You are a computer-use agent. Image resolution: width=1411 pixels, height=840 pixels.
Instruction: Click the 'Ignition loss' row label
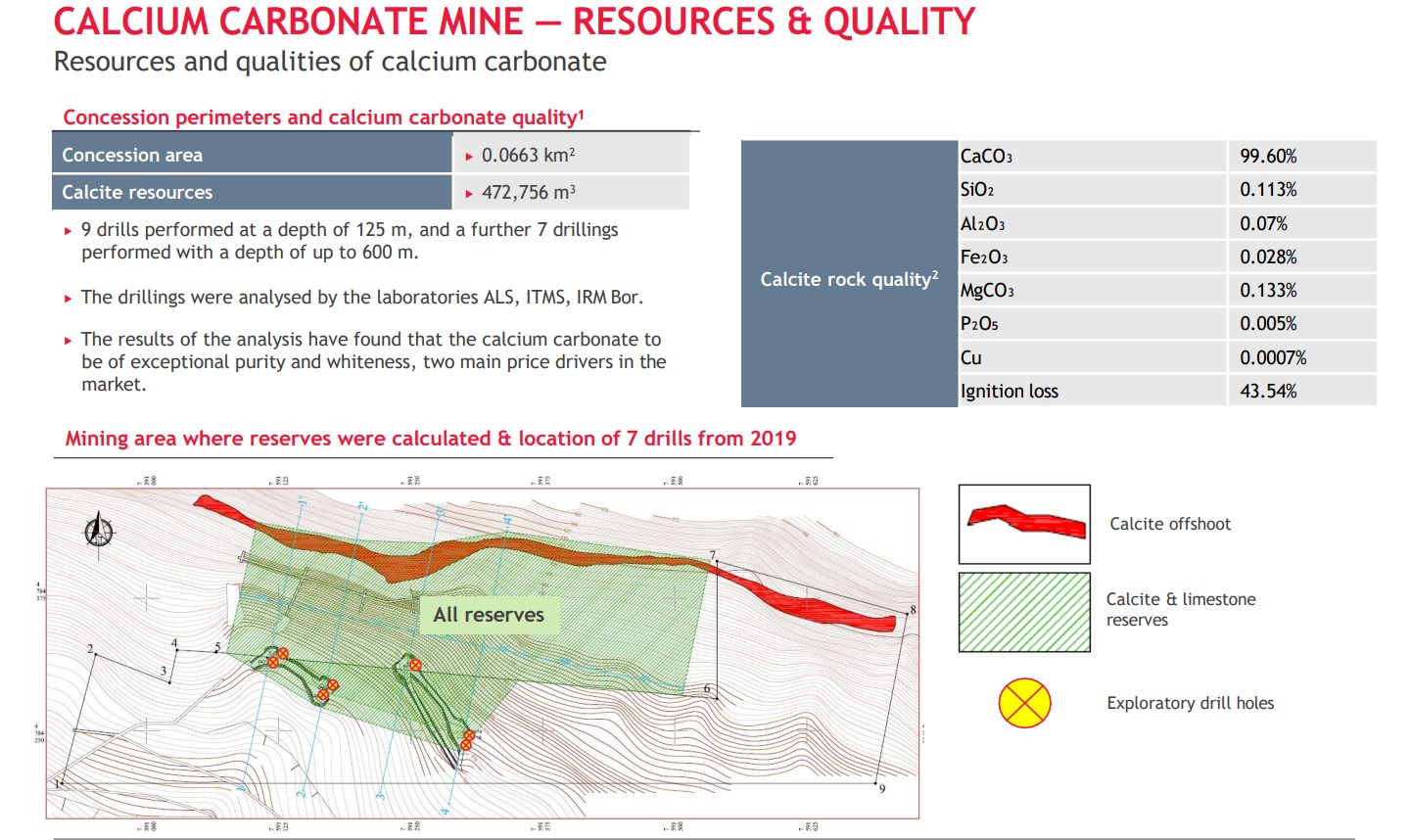pos(1009,392)
